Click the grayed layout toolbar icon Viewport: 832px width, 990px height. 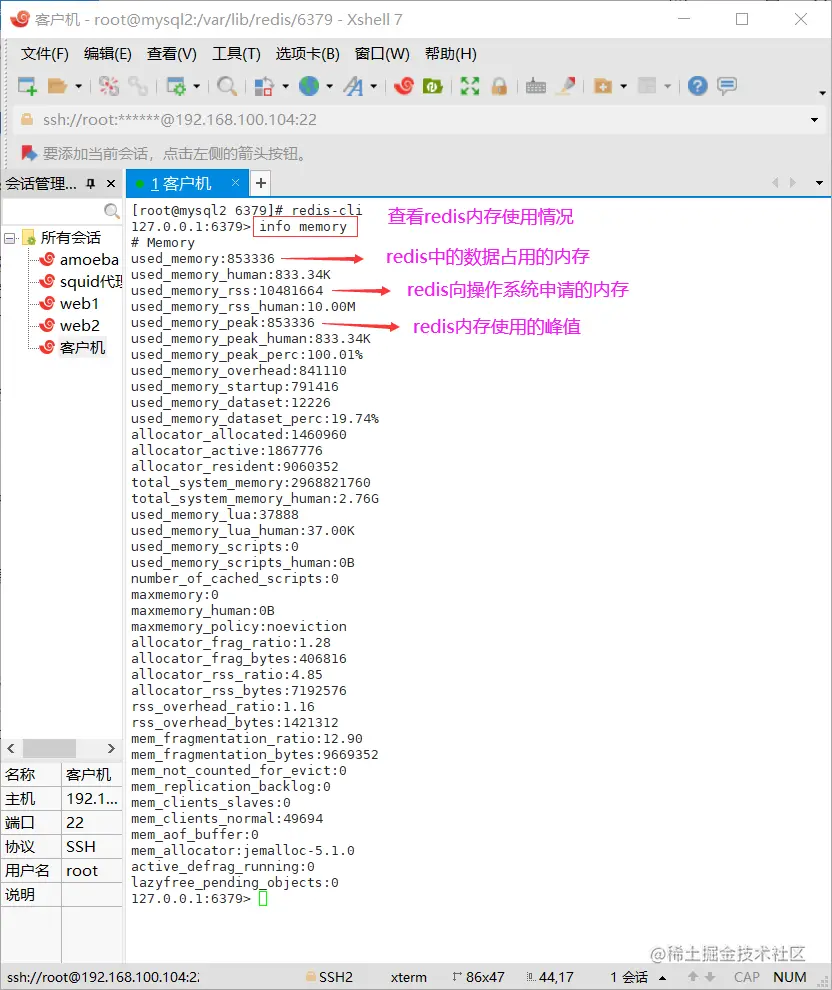click(647, 86)
